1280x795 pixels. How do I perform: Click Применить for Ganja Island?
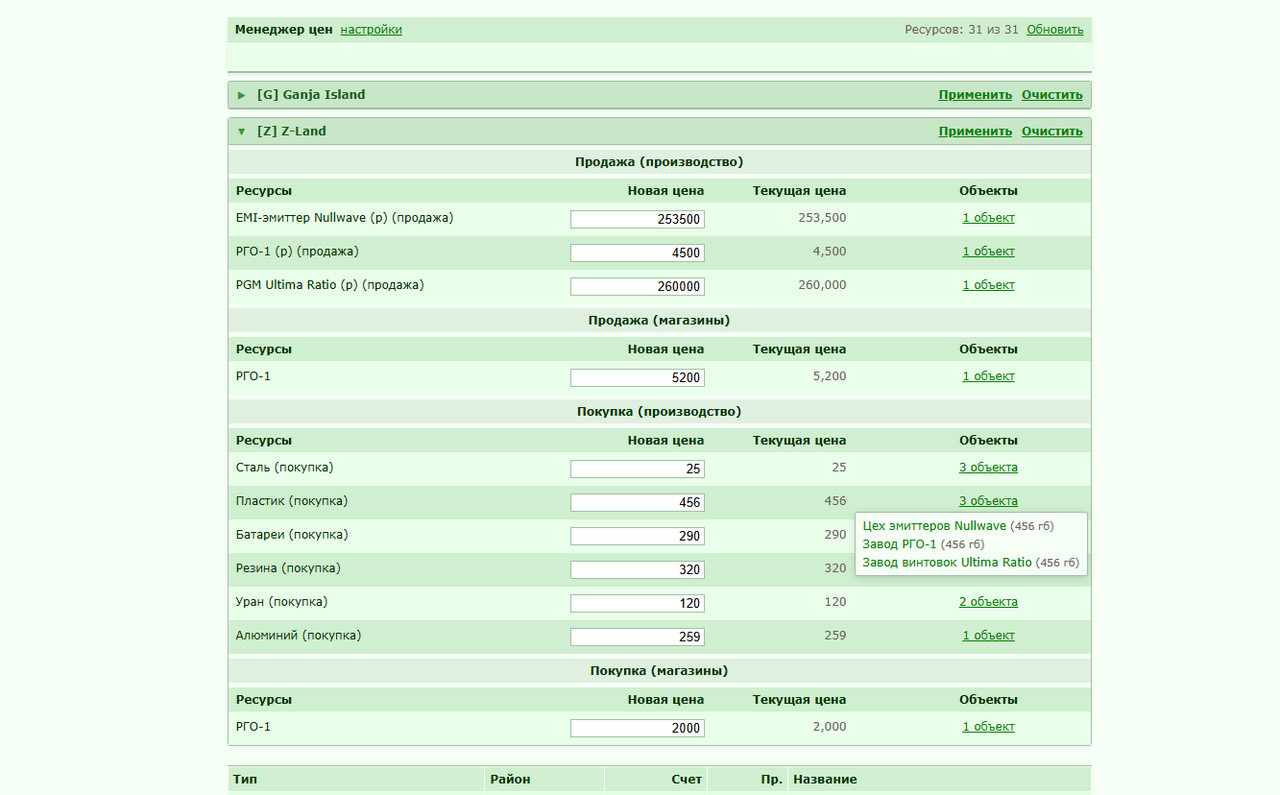(975, 95)
